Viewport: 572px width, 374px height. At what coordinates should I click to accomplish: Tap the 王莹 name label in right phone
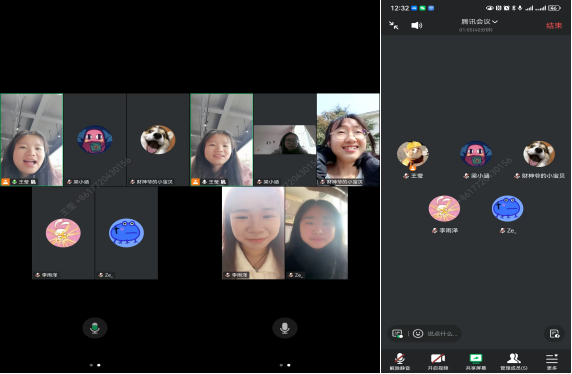(417, 176)
